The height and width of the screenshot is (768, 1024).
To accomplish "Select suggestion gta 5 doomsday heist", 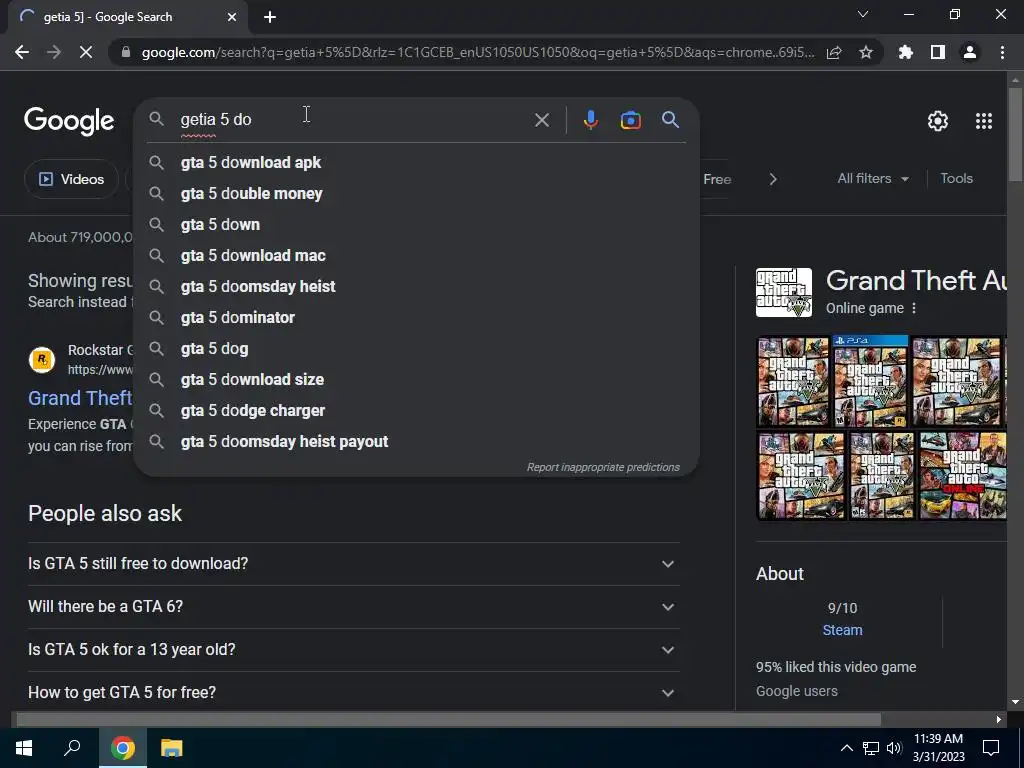I will [416, 287].
